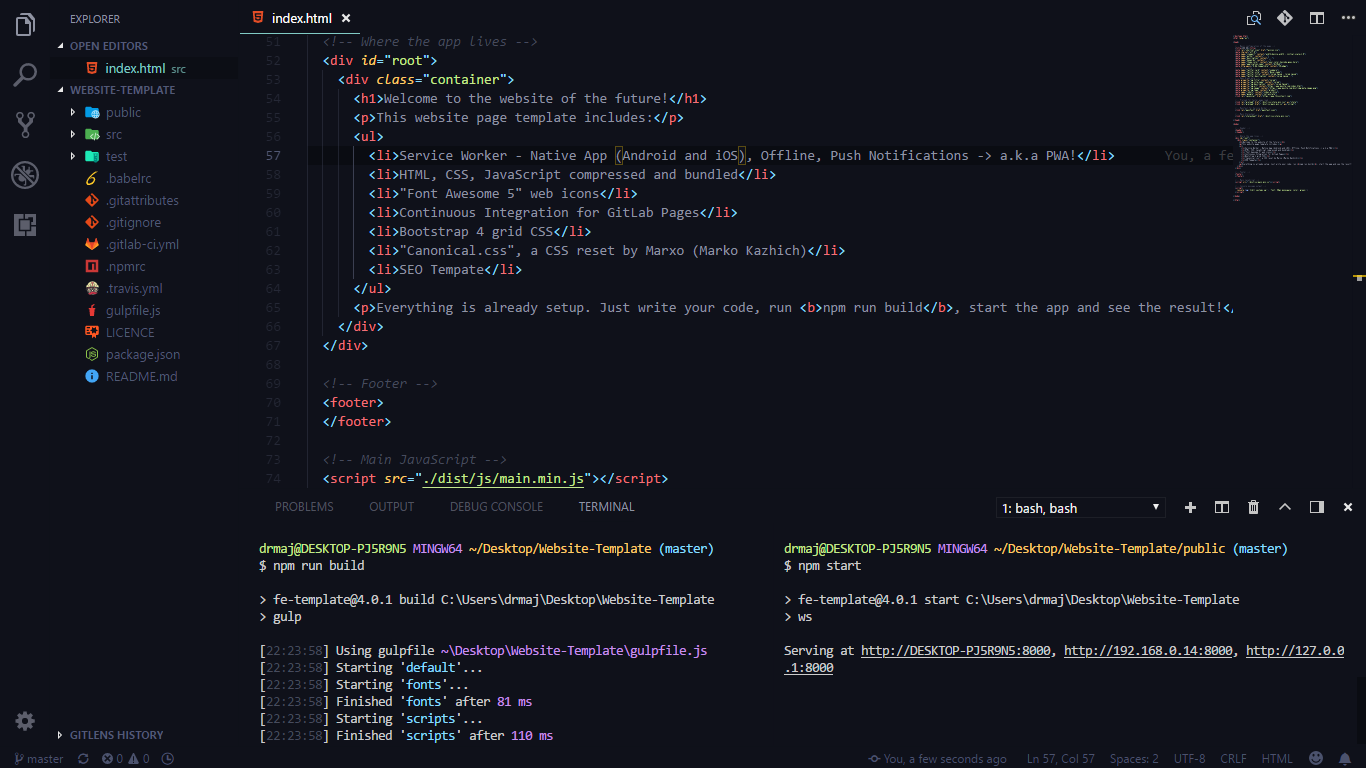The width and height of the screenshot is (1366, 768).
Task: Open the Source Control view
Action: click(x=25, y=125)
